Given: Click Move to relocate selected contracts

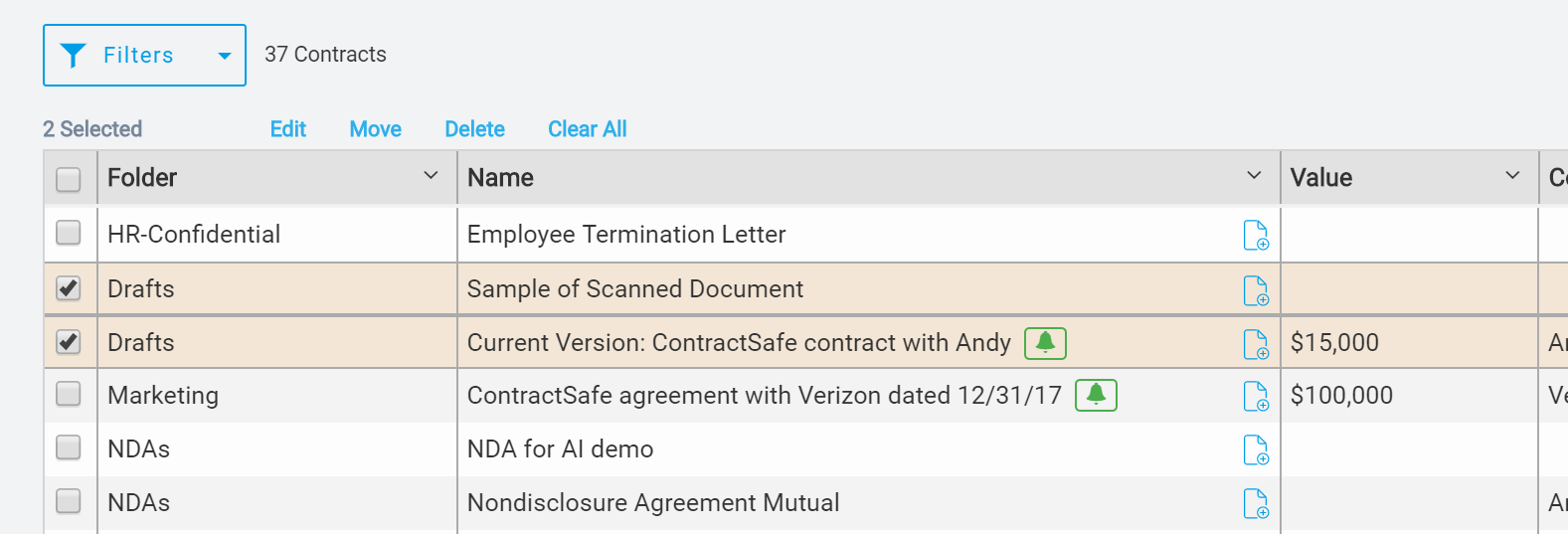Looking at the screenshot, I should [375, 129].
